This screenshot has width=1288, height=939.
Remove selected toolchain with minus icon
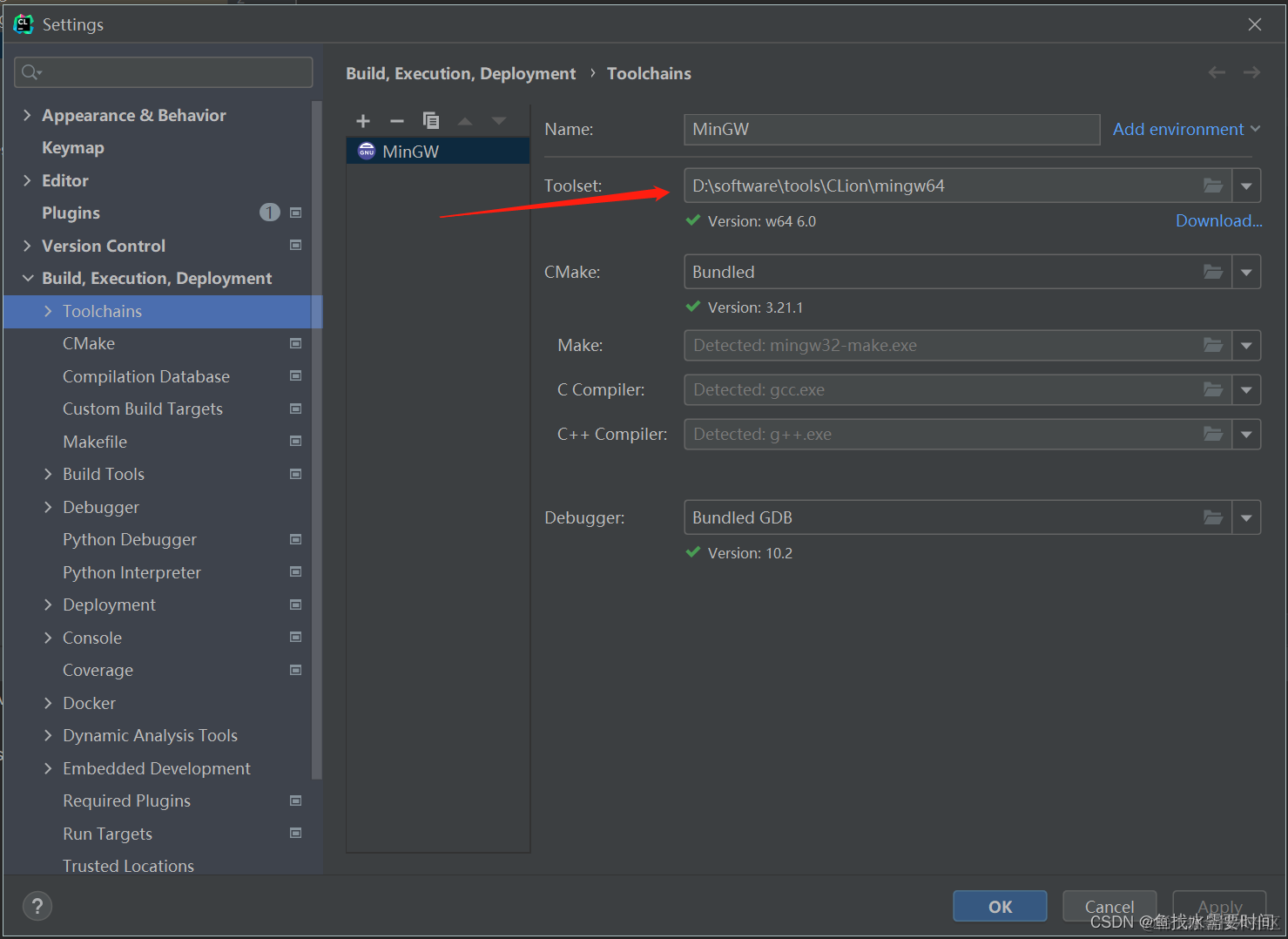click(x=397, y=121)
